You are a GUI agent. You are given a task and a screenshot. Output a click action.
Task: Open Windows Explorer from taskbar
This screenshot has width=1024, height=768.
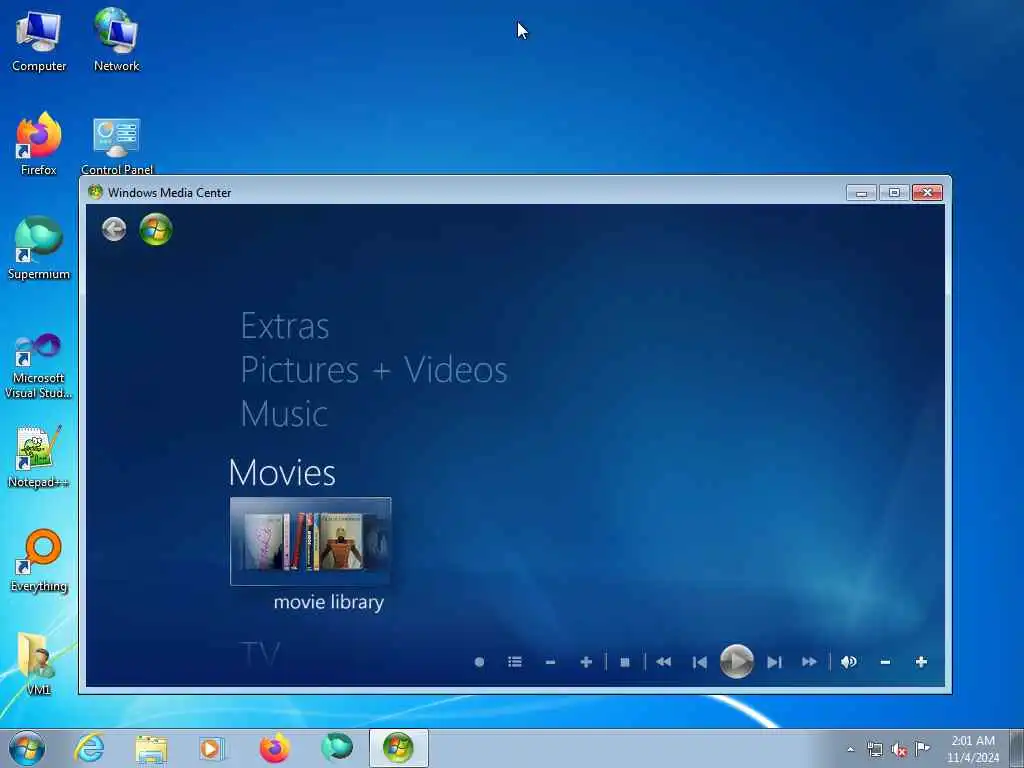(x=152, y=748)
